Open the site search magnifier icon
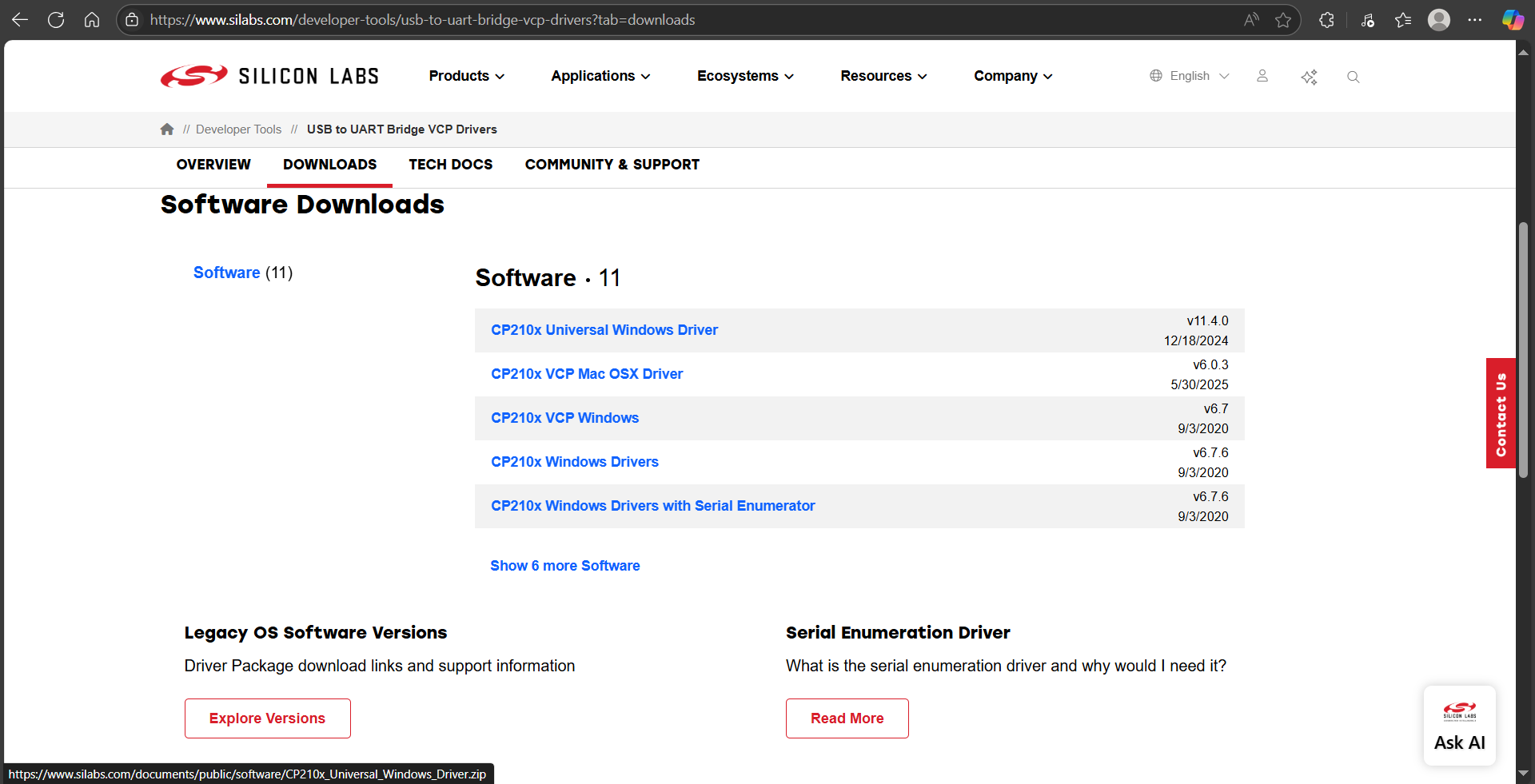1535x784 pixels. [x=1353, y=77]
